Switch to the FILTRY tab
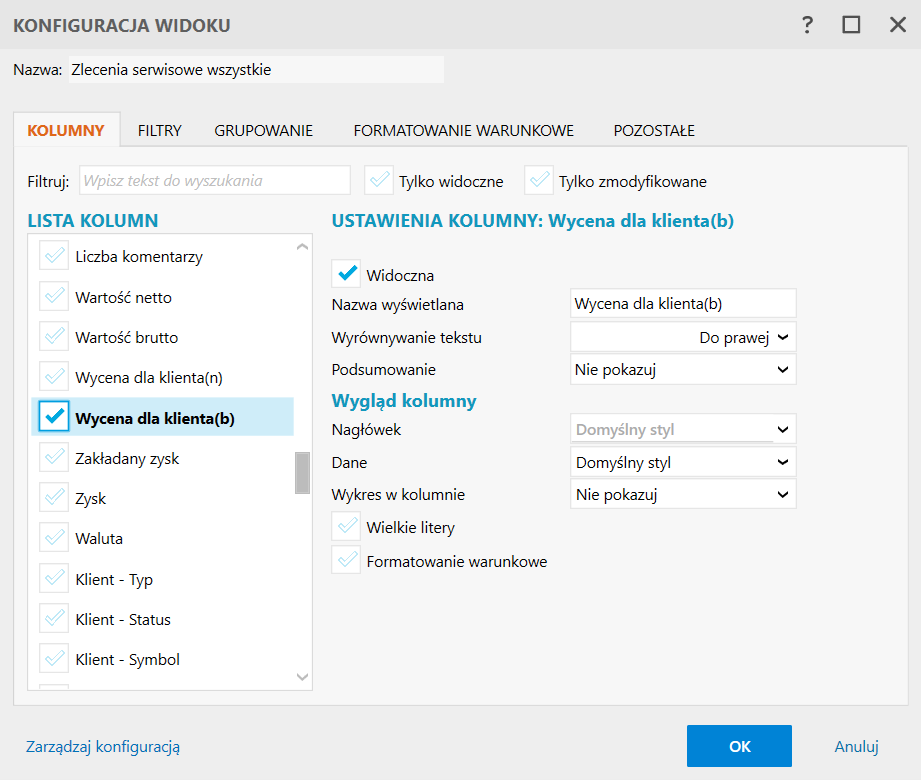 coord(160,130)
